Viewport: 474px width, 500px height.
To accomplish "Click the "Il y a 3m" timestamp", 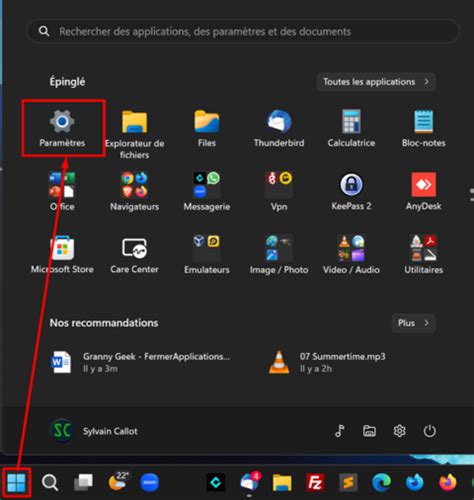I will click(100, 369).
